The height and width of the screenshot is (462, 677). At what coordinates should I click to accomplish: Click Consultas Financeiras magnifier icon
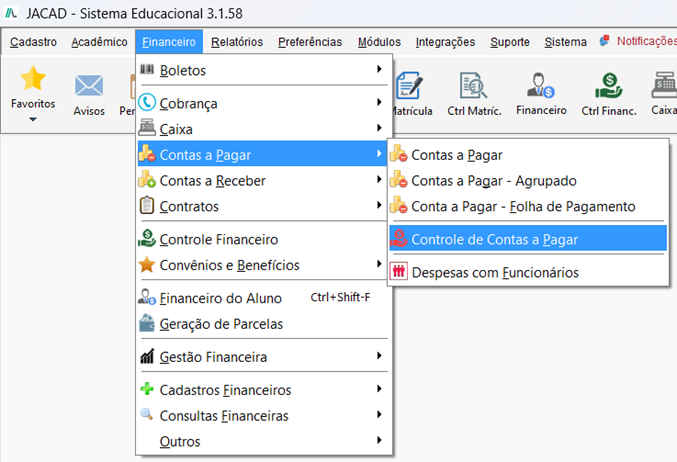pos(147,415)
